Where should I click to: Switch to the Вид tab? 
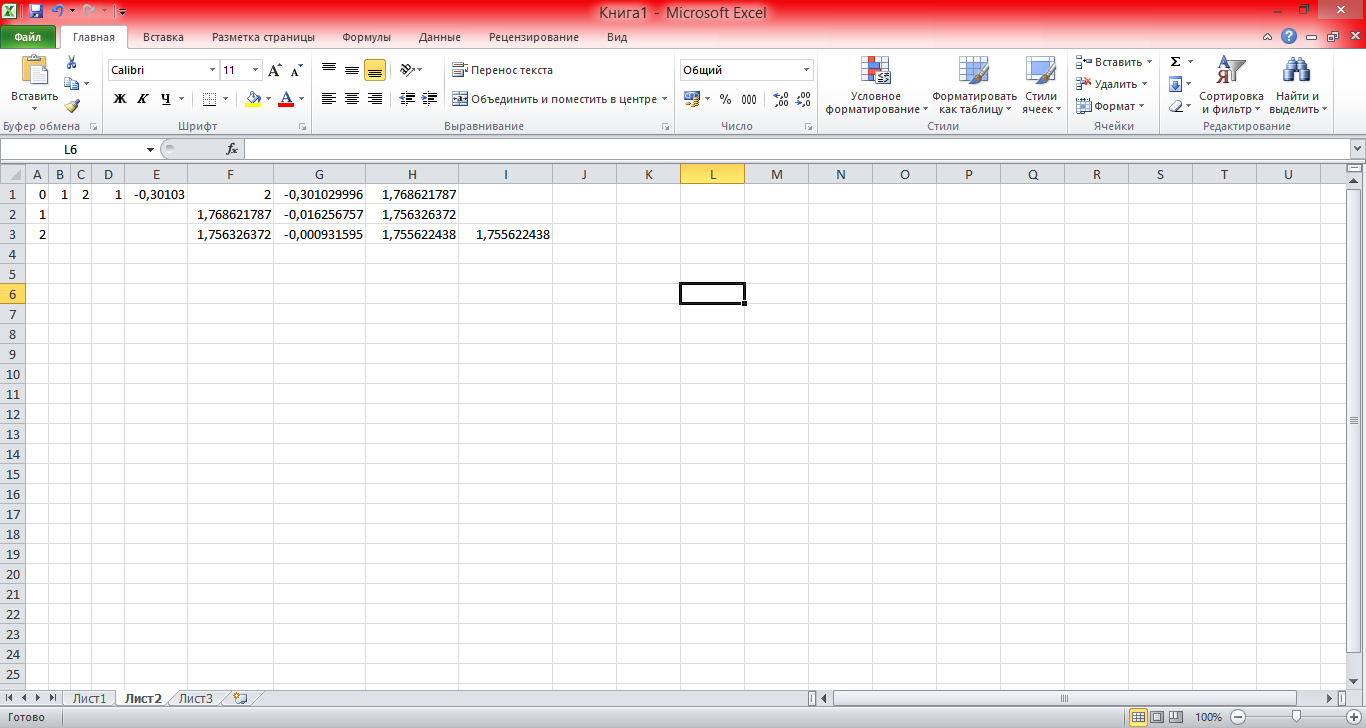pos(617,37)
